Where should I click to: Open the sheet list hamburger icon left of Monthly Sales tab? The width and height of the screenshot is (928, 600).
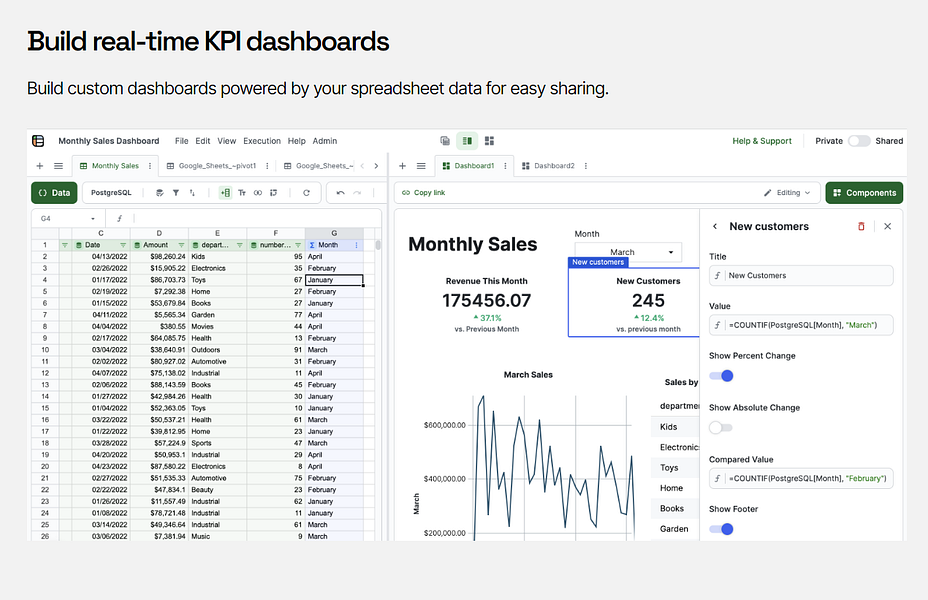click(x=58, y=166)
